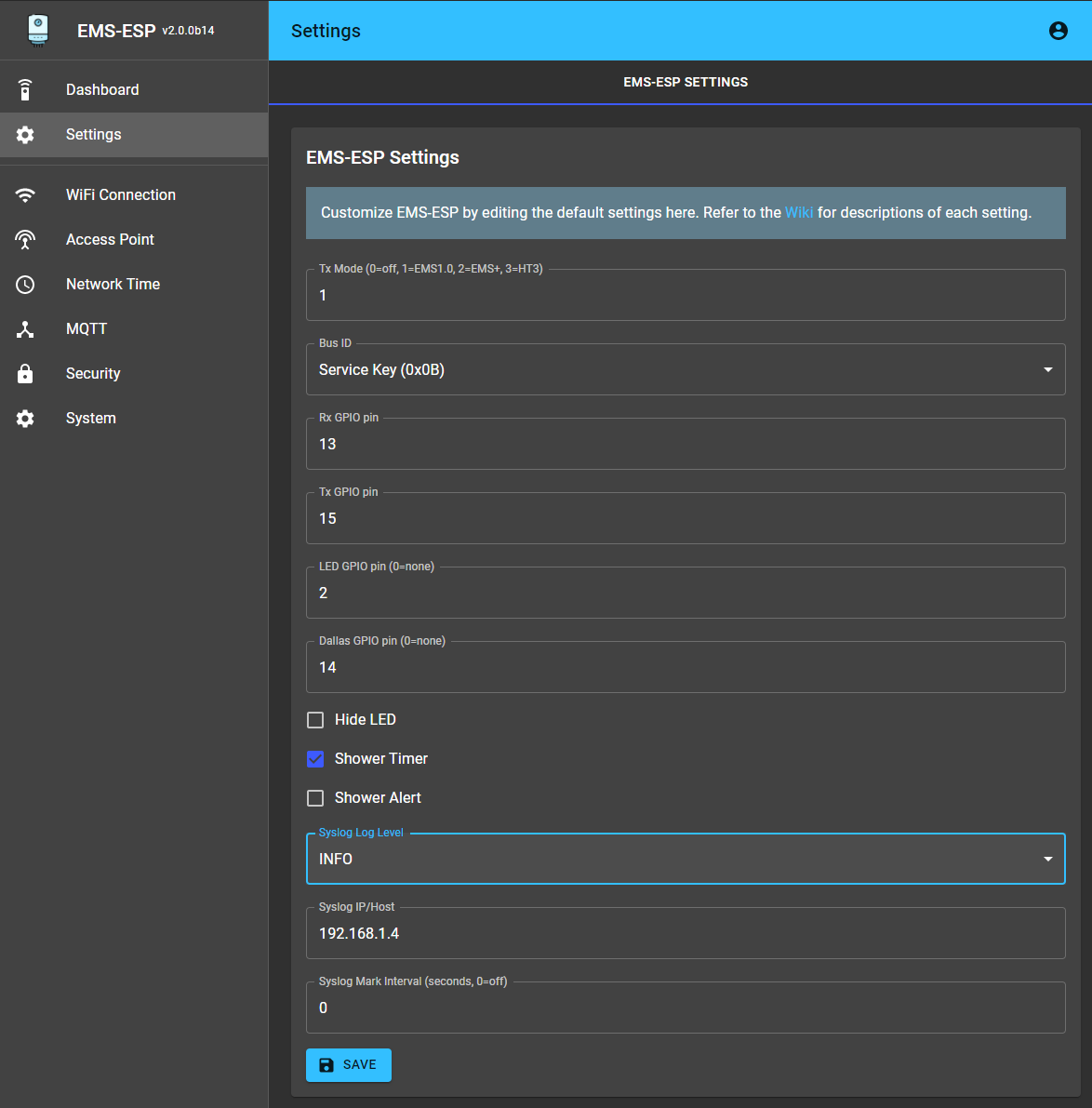Click the EMS-ESP device logo icon
This screenshot has height=1108, width=1092.
point(38,31)
